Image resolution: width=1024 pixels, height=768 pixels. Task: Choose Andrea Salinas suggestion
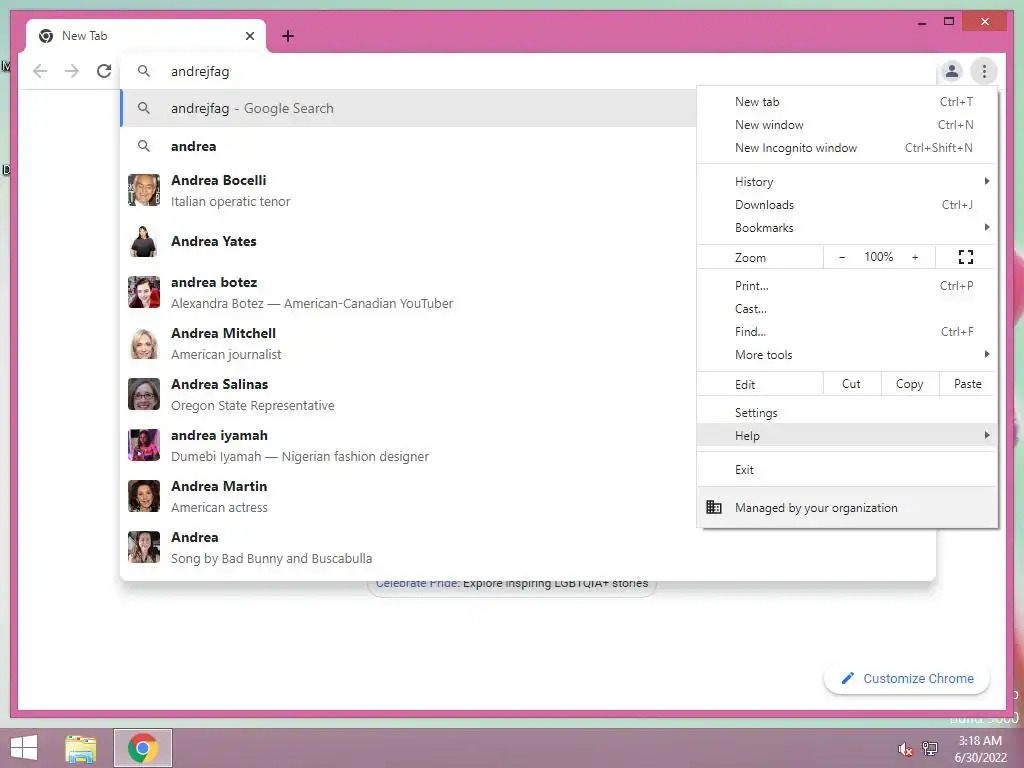pyautogui.click(x=409, y=394)
